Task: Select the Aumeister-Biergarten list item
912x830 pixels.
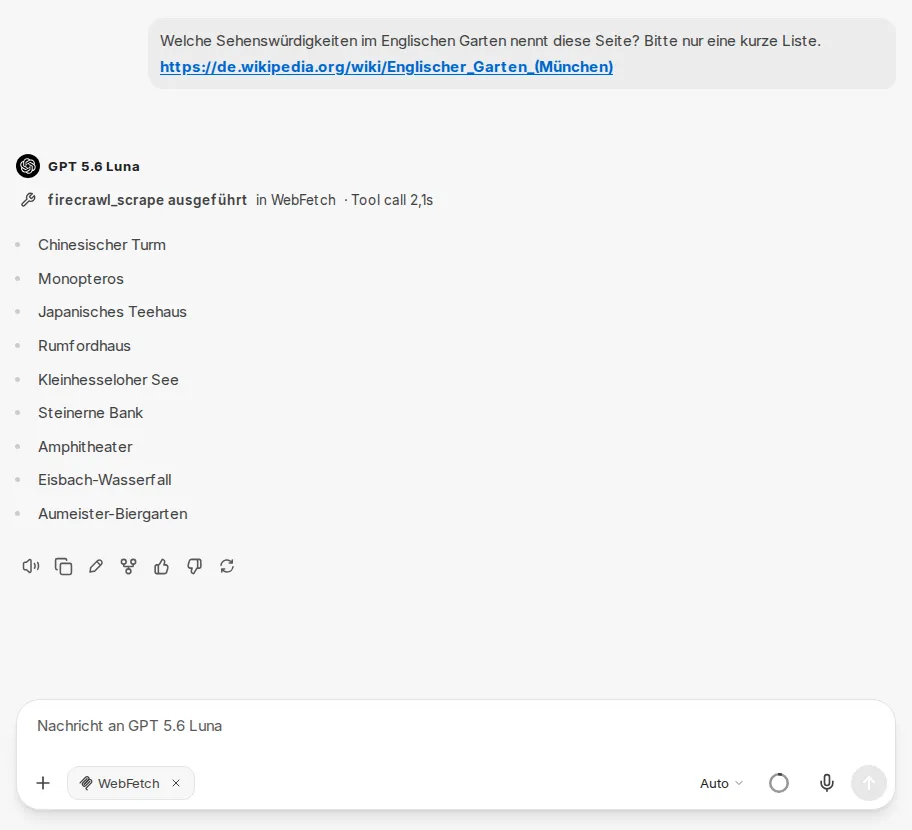Action: coord(113,514)
